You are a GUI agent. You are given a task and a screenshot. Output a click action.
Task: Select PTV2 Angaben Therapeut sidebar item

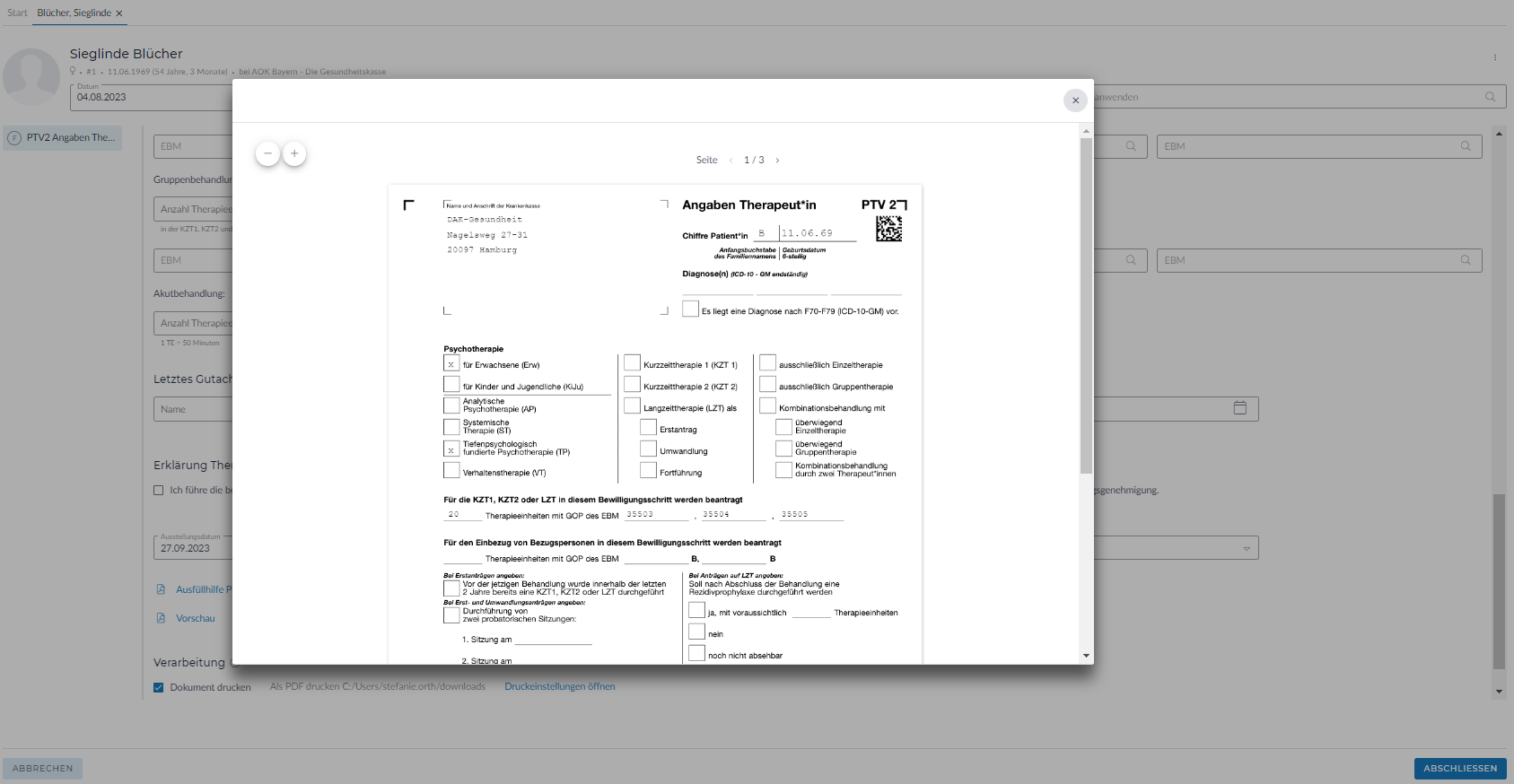(63, 138)
